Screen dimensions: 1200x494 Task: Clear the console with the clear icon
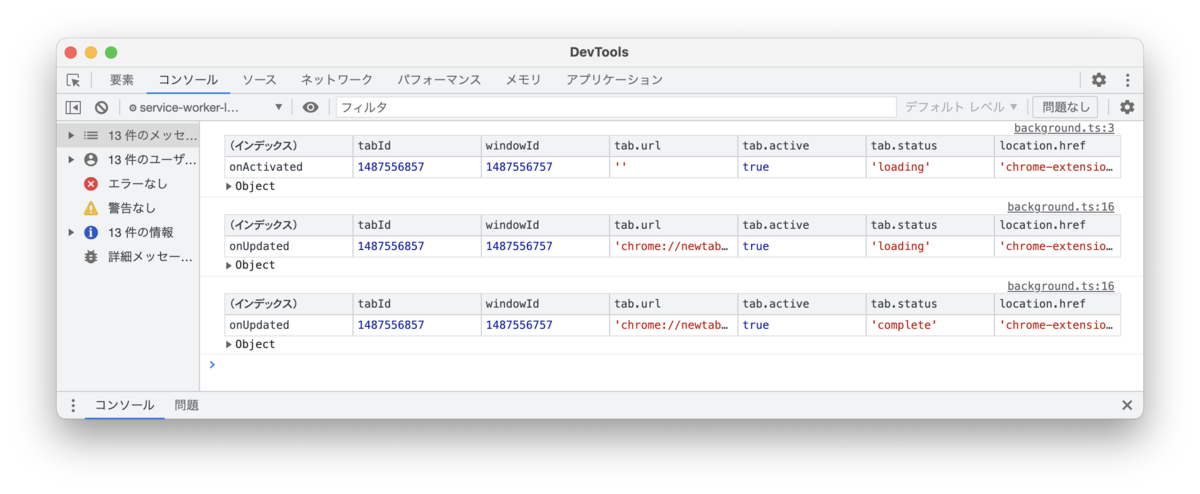click(101, 107)
